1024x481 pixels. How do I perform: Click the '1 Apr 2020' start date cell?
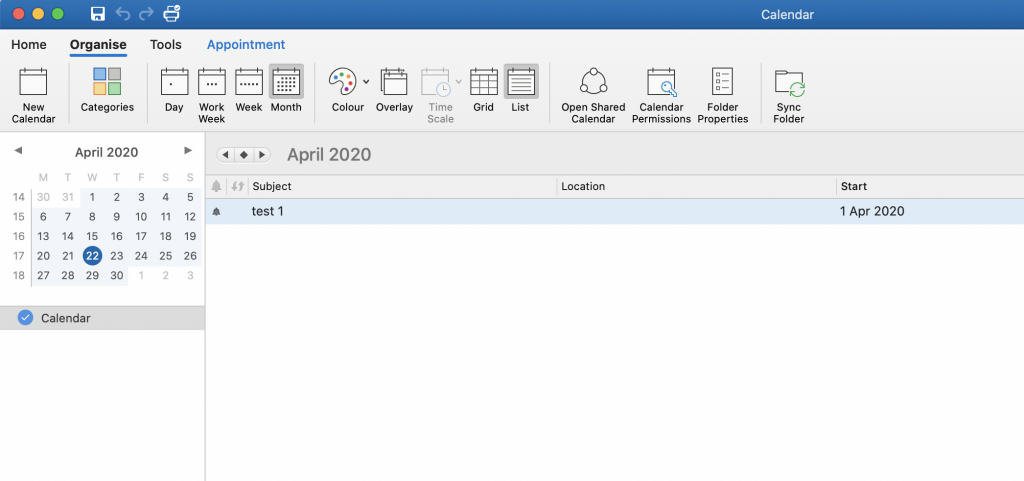(x=872, y=211)
